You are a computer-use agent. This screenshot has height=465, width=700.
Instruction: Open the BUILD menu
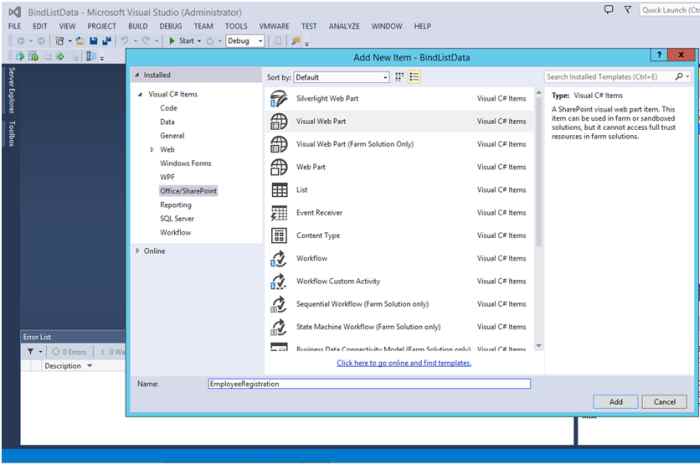click(138, 26)
